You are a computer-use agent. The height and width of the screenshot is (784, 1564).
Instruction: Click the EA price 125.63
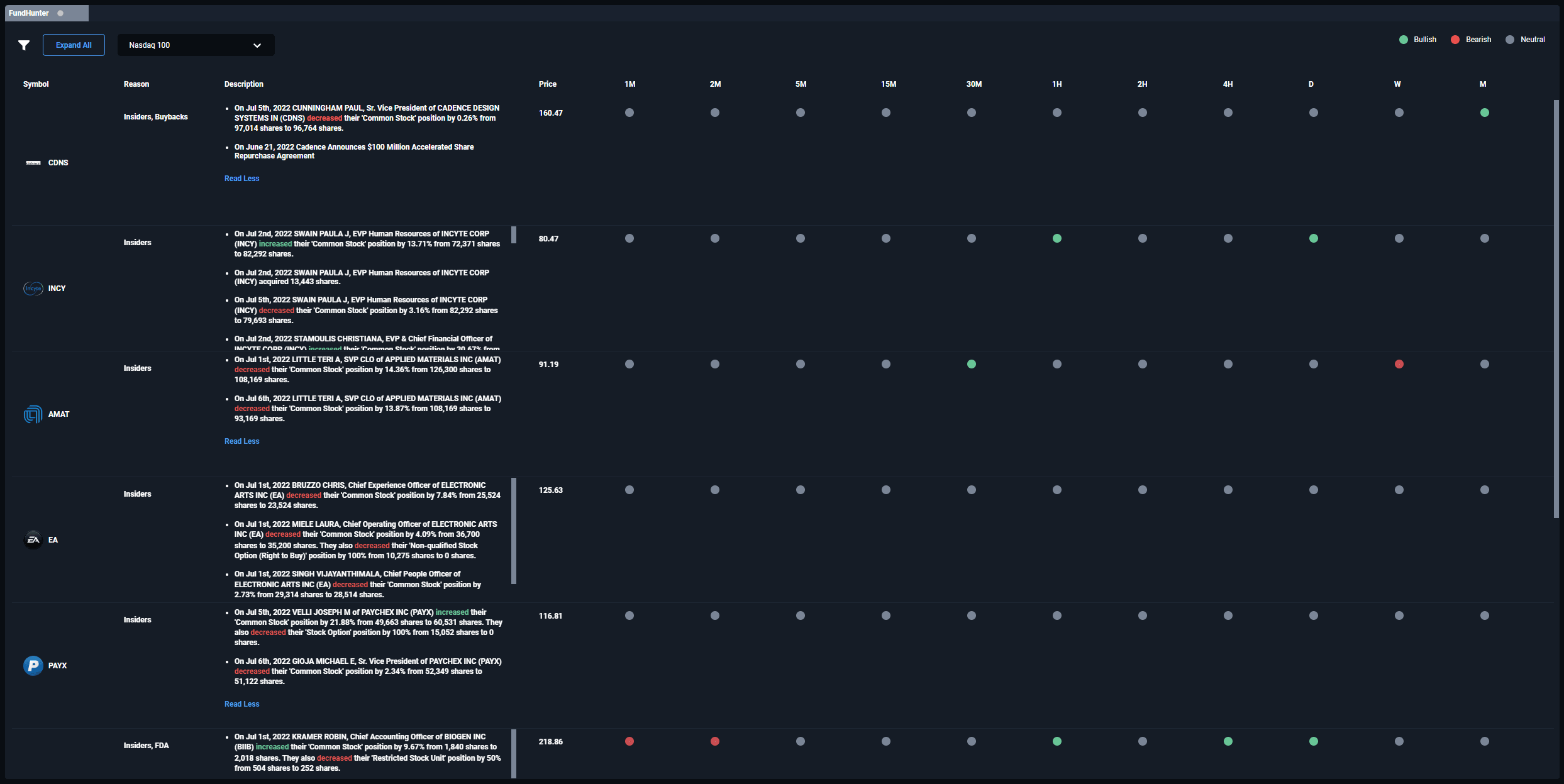[x=551, y=490]
